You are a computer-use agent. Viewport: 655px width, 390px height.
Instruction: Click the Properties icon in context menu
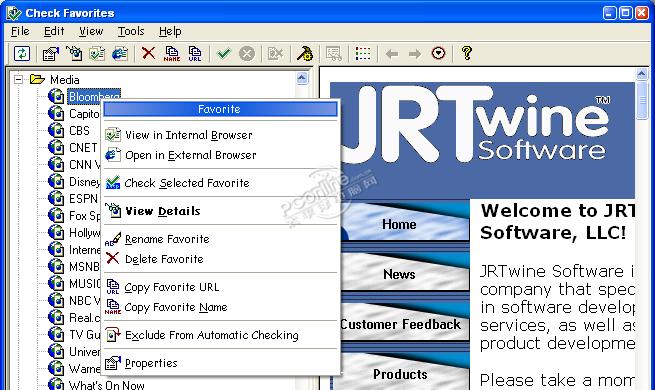coord(113,363)
